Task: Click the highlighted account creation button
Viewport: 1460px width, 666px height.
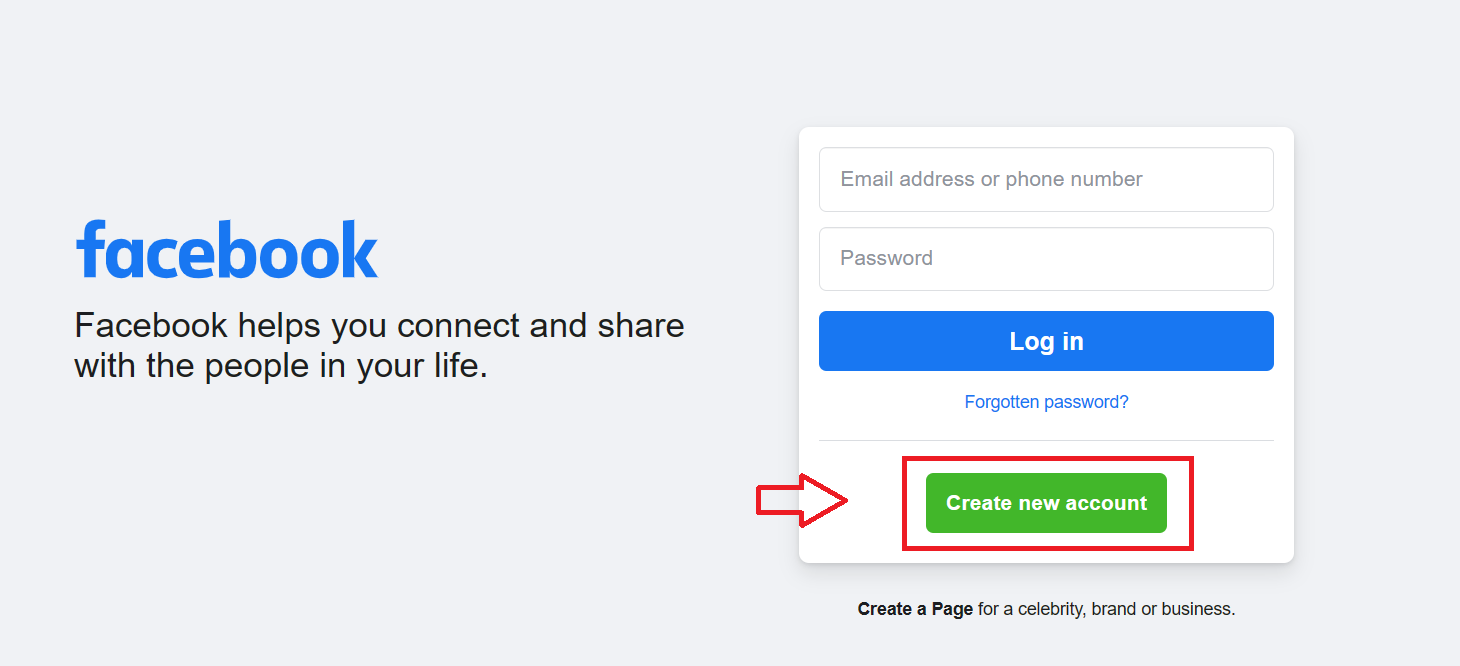Action: (1046, 503)
